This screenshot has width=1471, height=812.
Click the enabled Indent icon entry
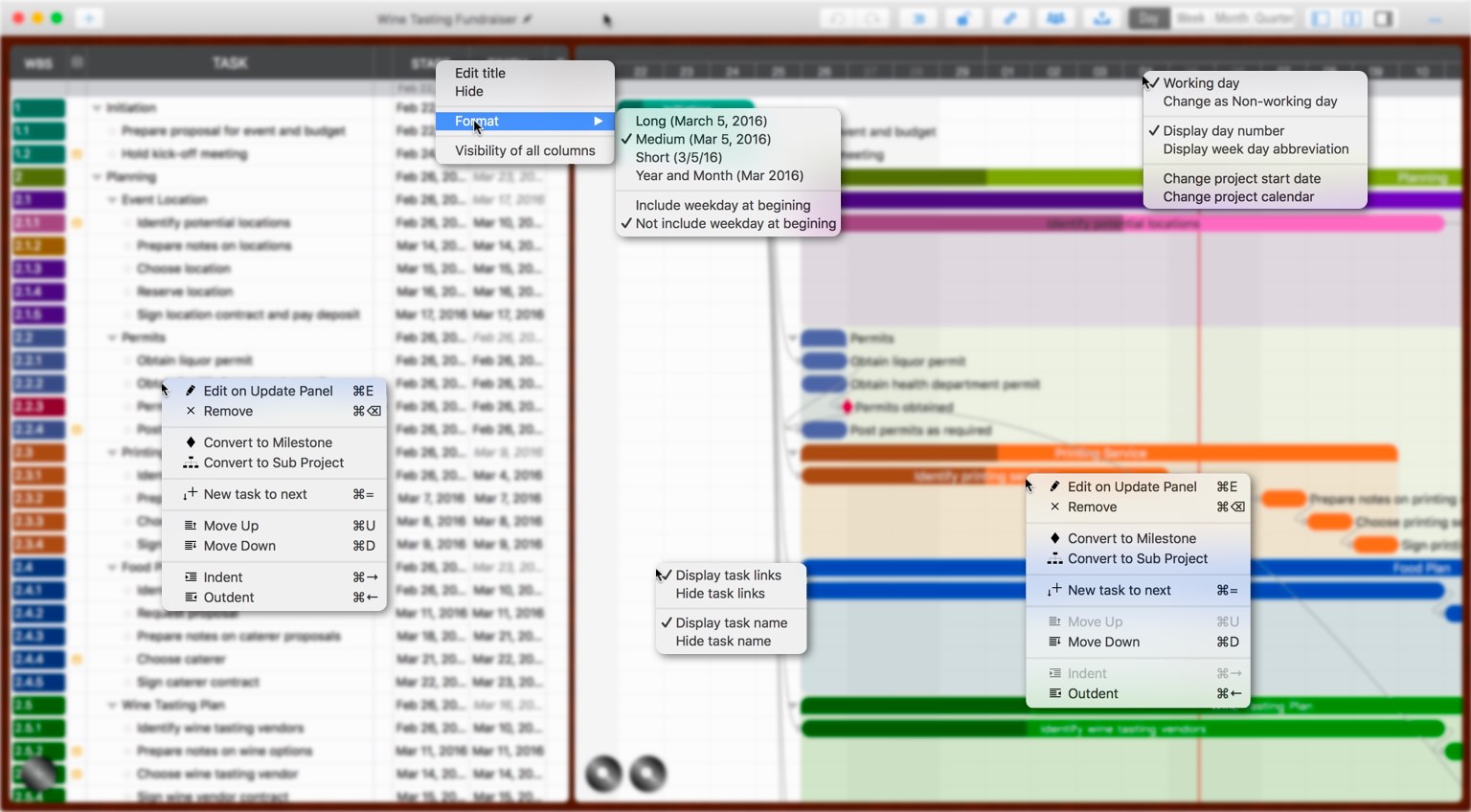coord(191,577)
